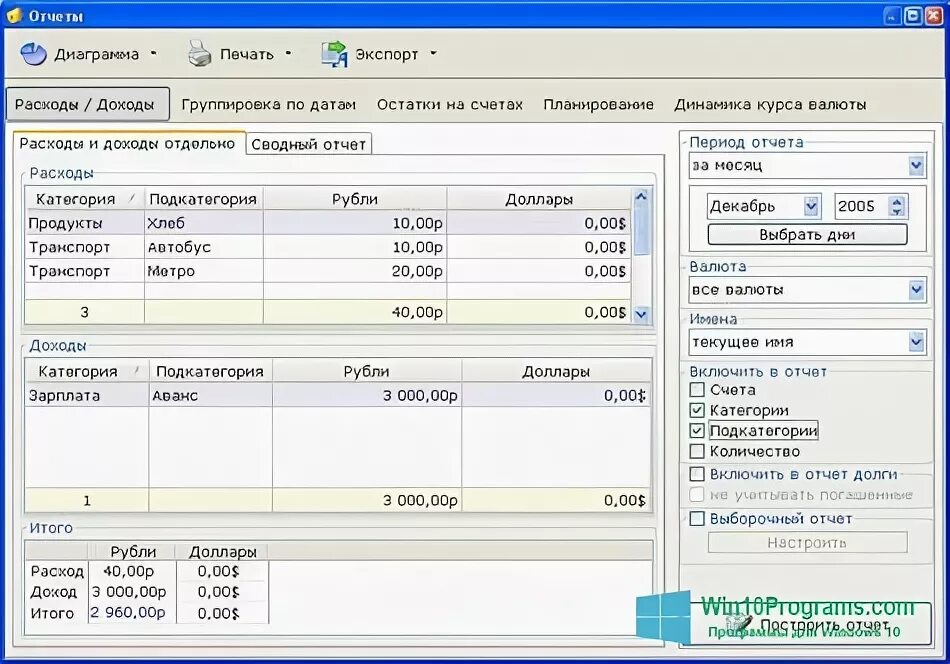The image size is (950, 664).
Task: Click the Расход row in Итого table
Action: [147, 571]
